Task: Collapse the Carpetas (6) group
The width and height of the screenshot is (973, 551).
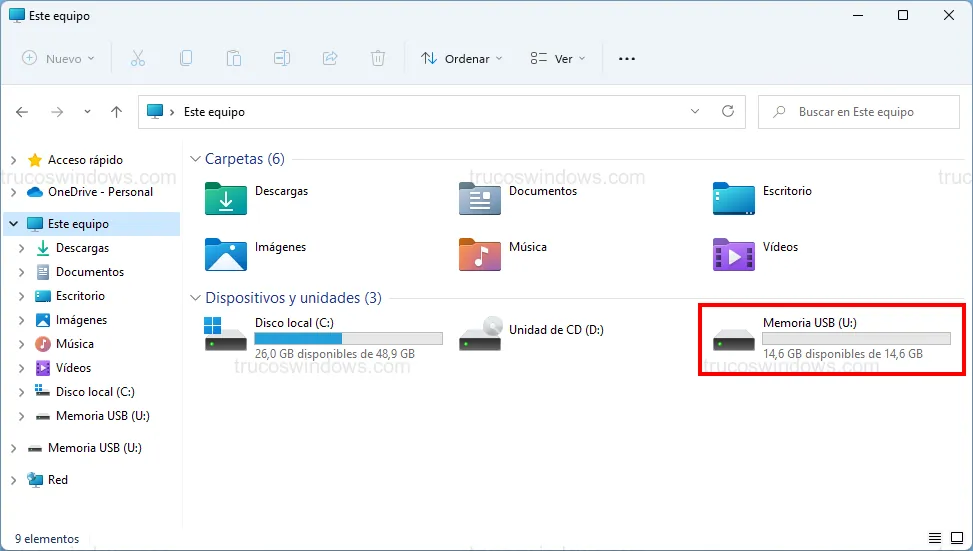Action: 195,159
